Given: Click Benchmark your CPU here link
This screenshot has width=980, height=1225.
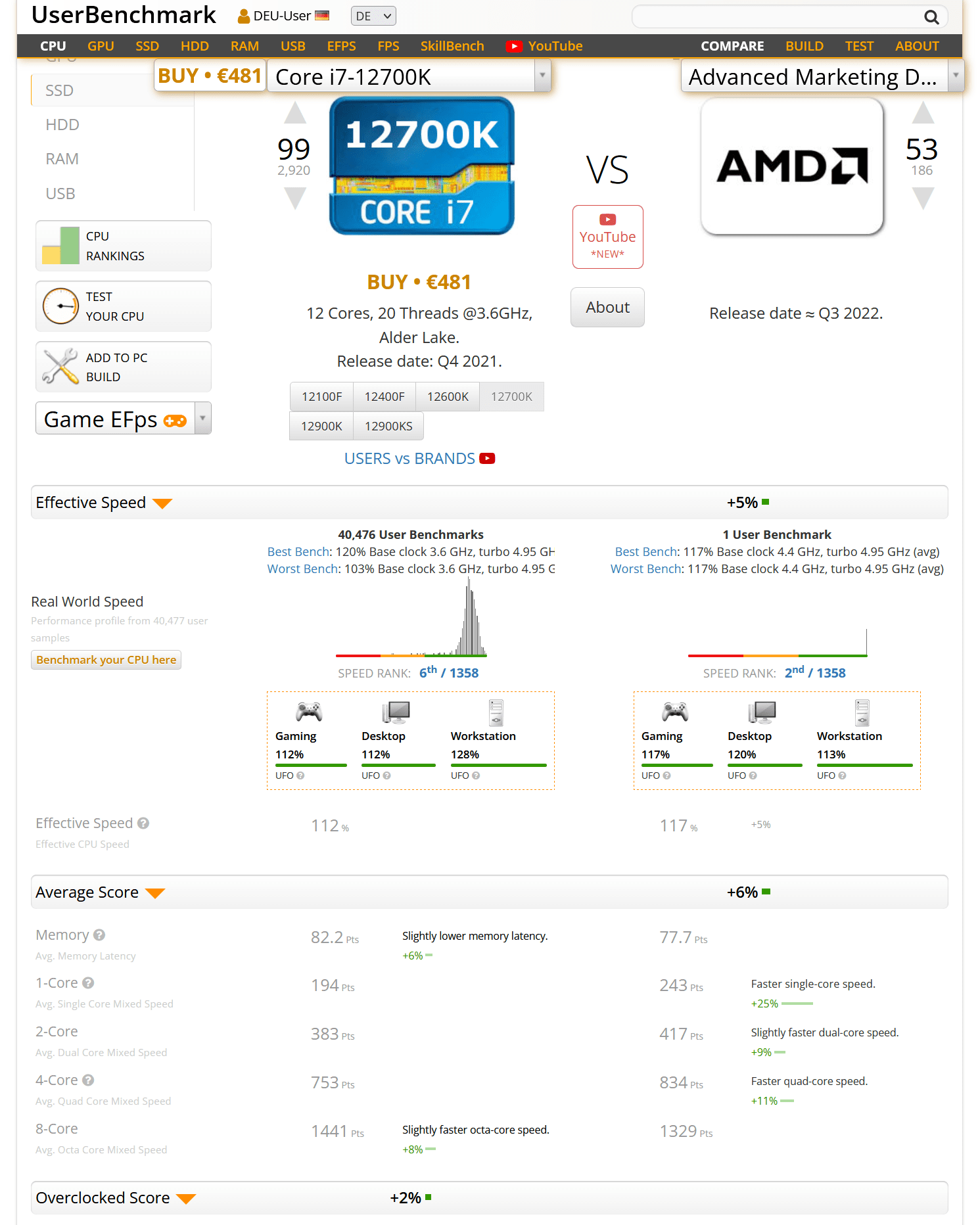Looking at the screenshot, I should tap(106, 660).
